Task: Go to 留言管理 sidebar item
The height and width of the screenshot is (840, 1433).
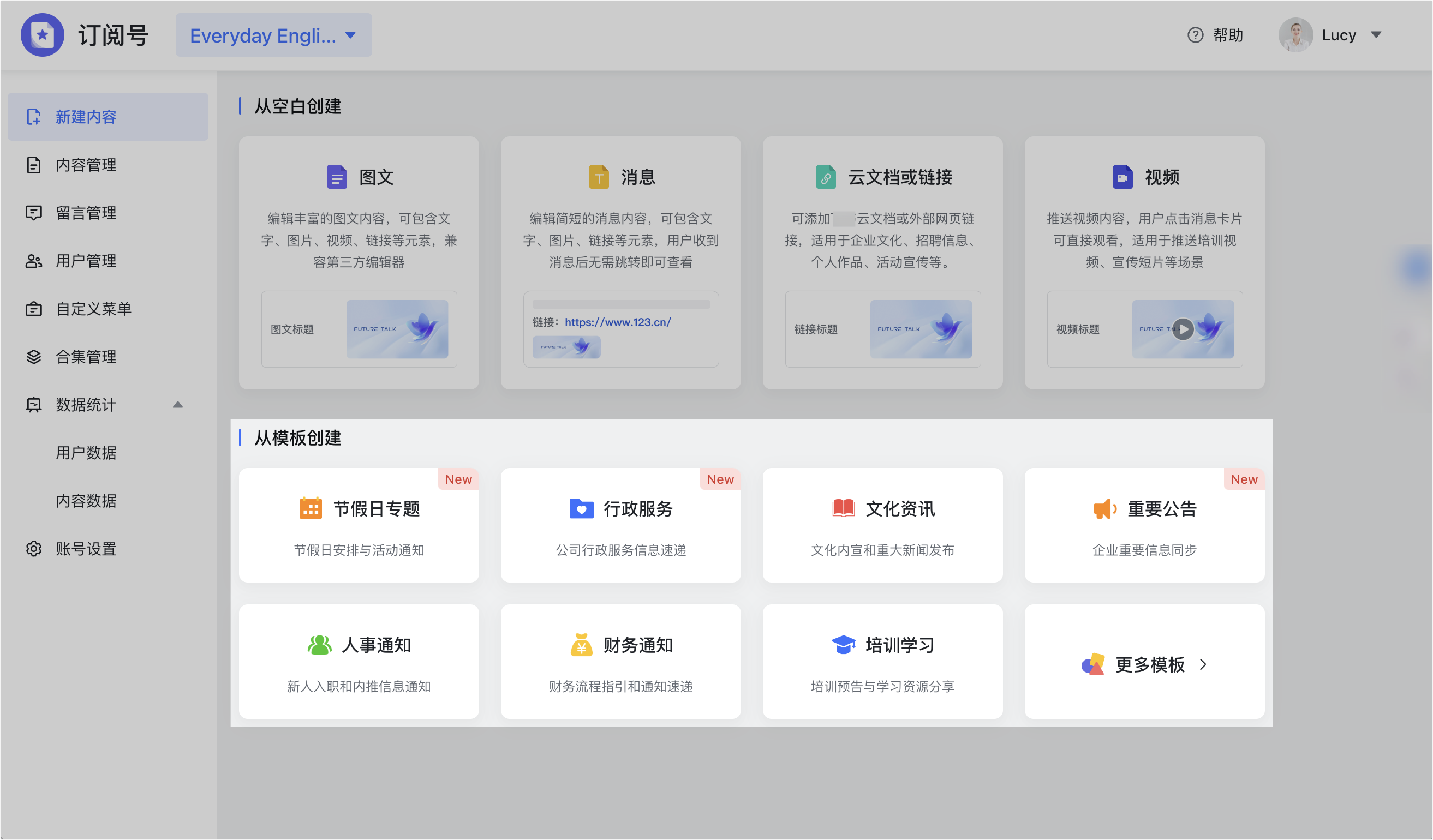Action: (86, 213)
